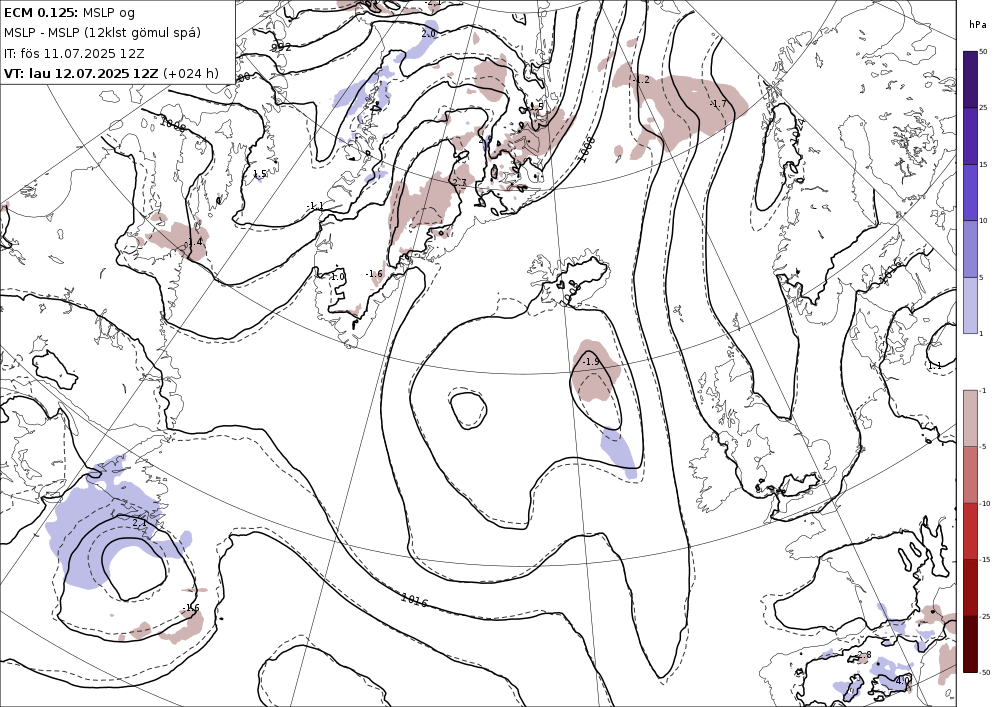1000x707 pixels.
Task: Click the '-1.9' value south of Iceland
Action: click(x=591, y=361)
